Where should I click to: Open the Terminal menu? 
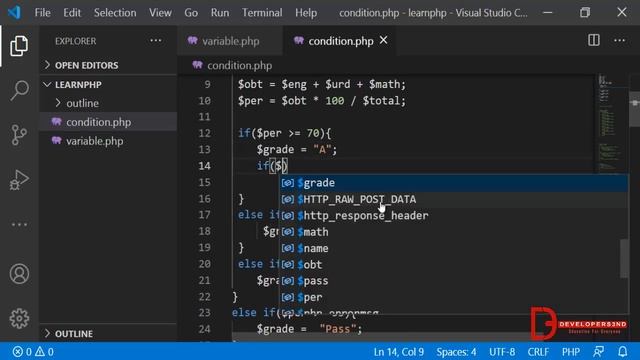[262, 13]
